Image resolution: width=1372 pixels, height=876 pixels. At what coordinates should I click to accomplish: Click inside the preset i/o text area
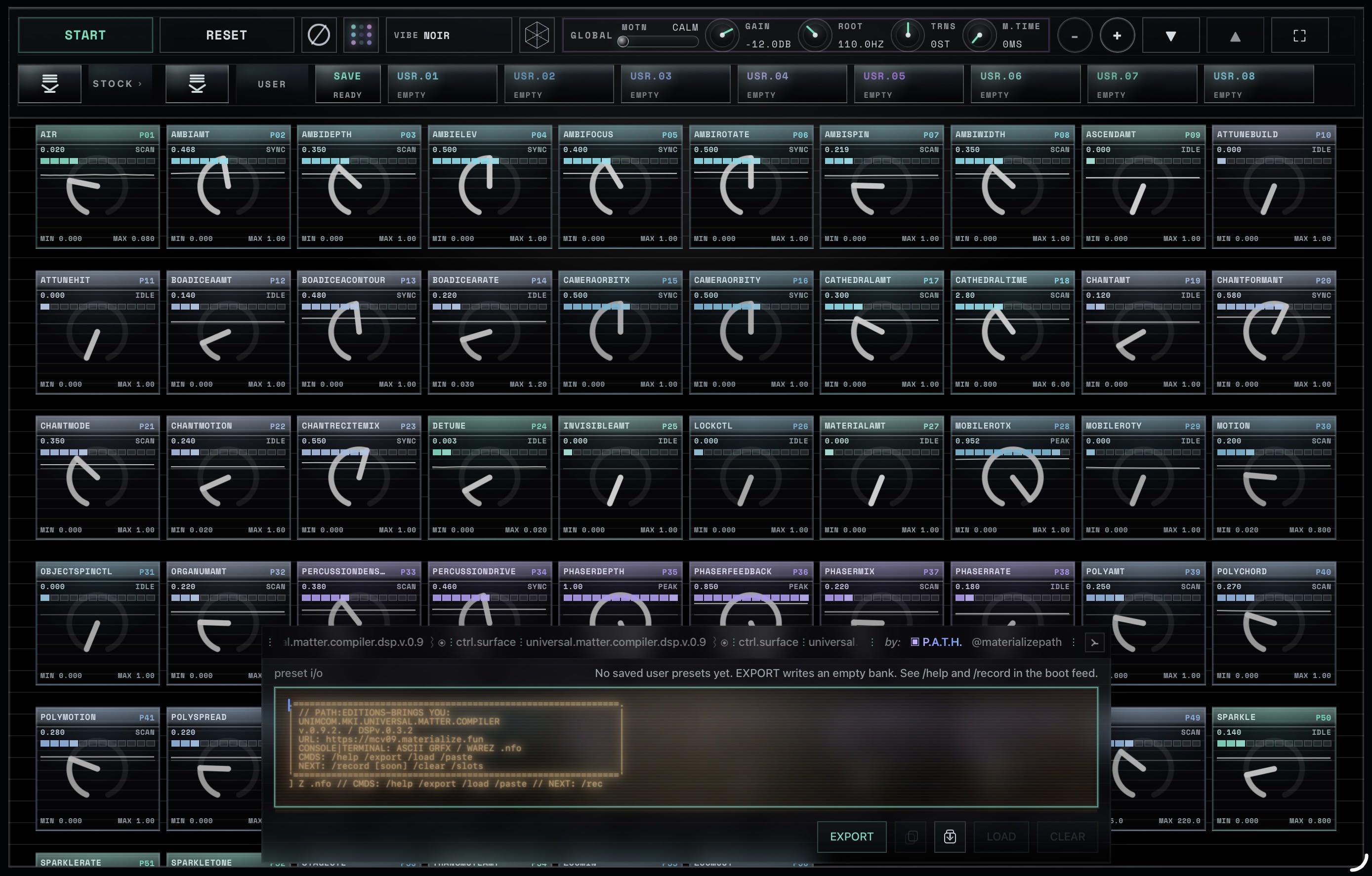pyautogui.click(x=686, y=747)
